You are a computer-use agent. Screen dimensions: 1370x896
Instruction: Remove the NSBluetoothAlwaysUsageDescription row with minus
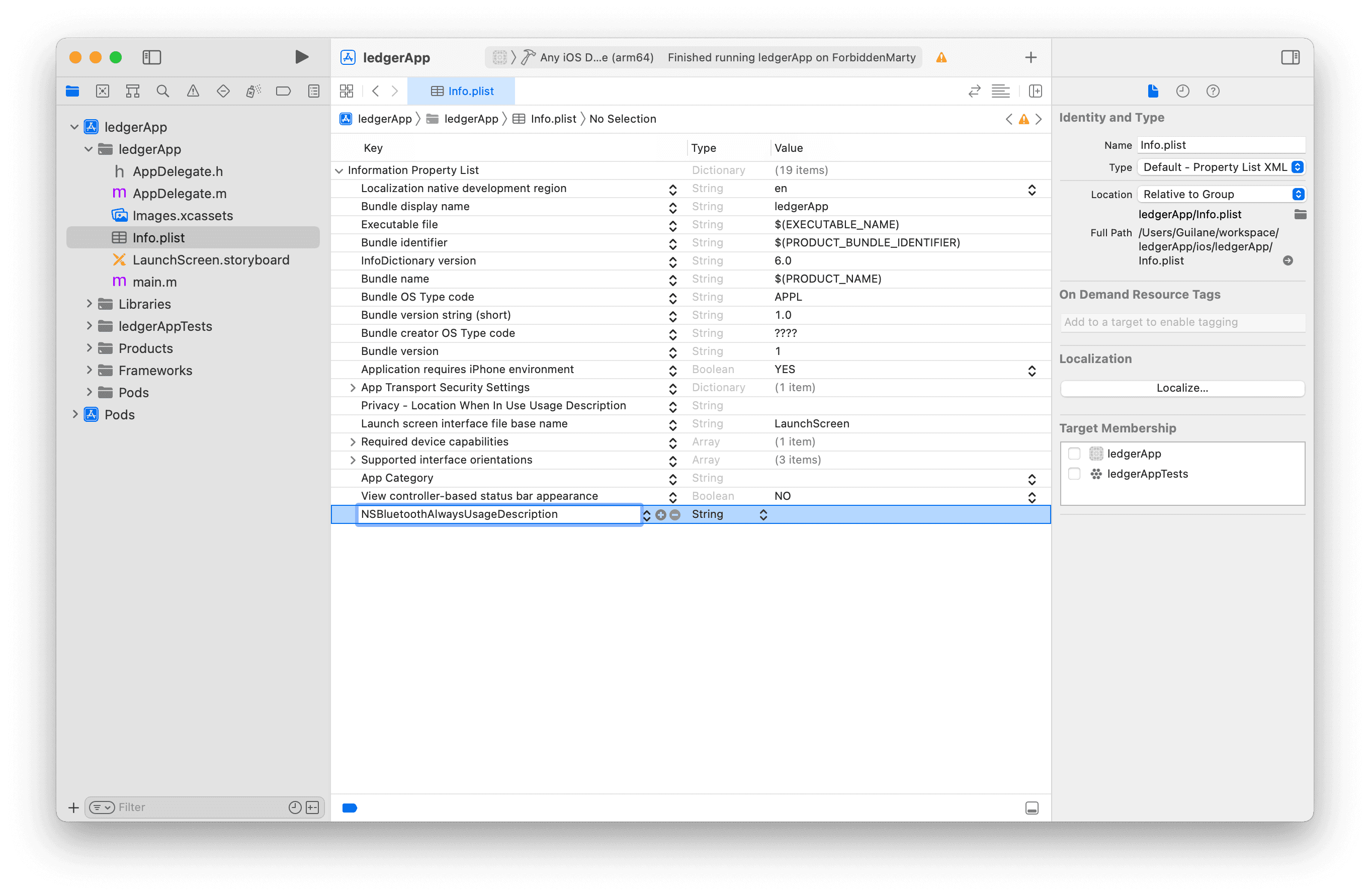[x=675, y=515]
